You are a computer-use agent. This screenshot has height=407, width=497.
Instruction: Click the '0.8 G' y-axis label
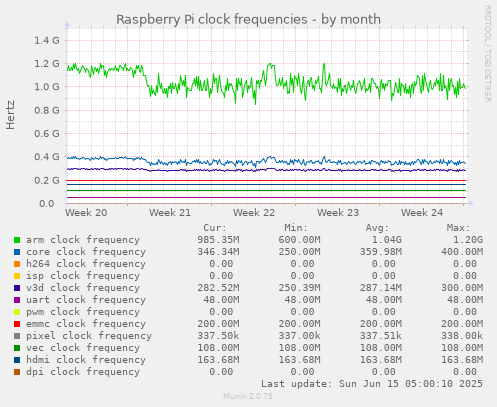coord(47,110)
